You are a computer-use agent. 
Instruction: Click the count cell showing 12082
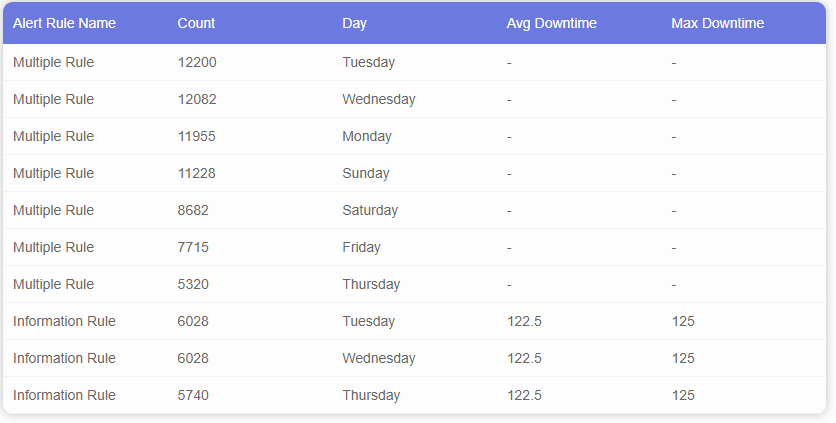[197, 99]
